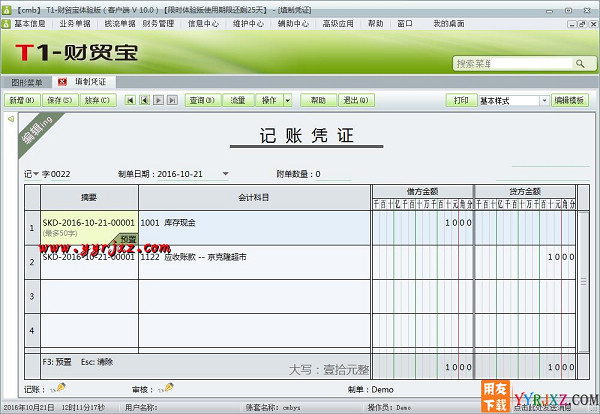
Task: Click the 帮助 toolbar button
Action: [318, 101]
